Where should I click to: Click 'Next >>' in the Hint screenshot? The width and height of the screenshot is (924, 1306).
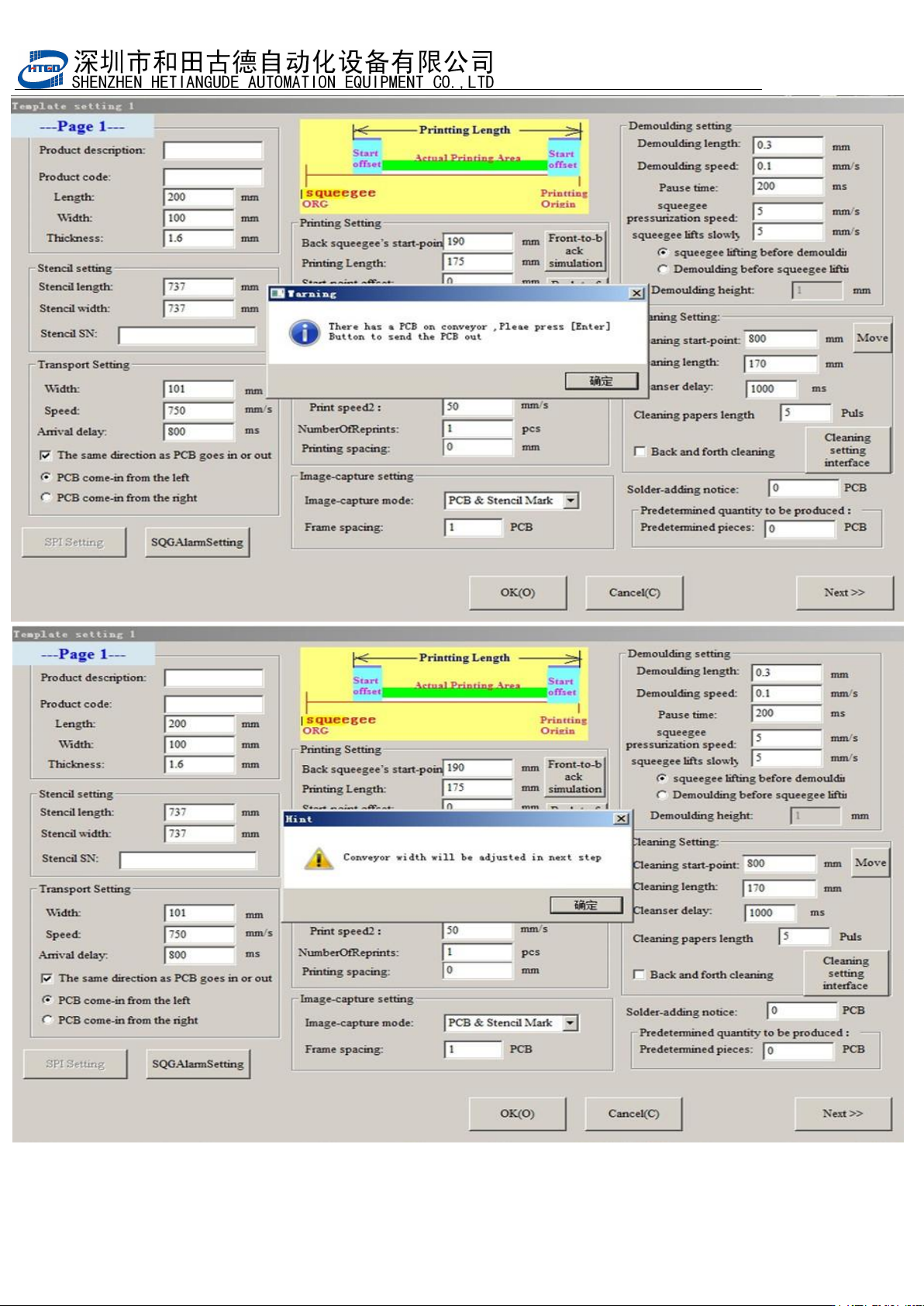point(843,1114)
